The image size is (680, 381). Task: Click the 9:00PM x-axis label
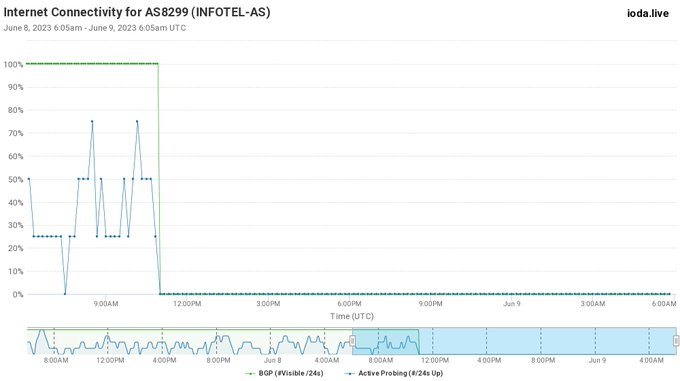point(431,304)
